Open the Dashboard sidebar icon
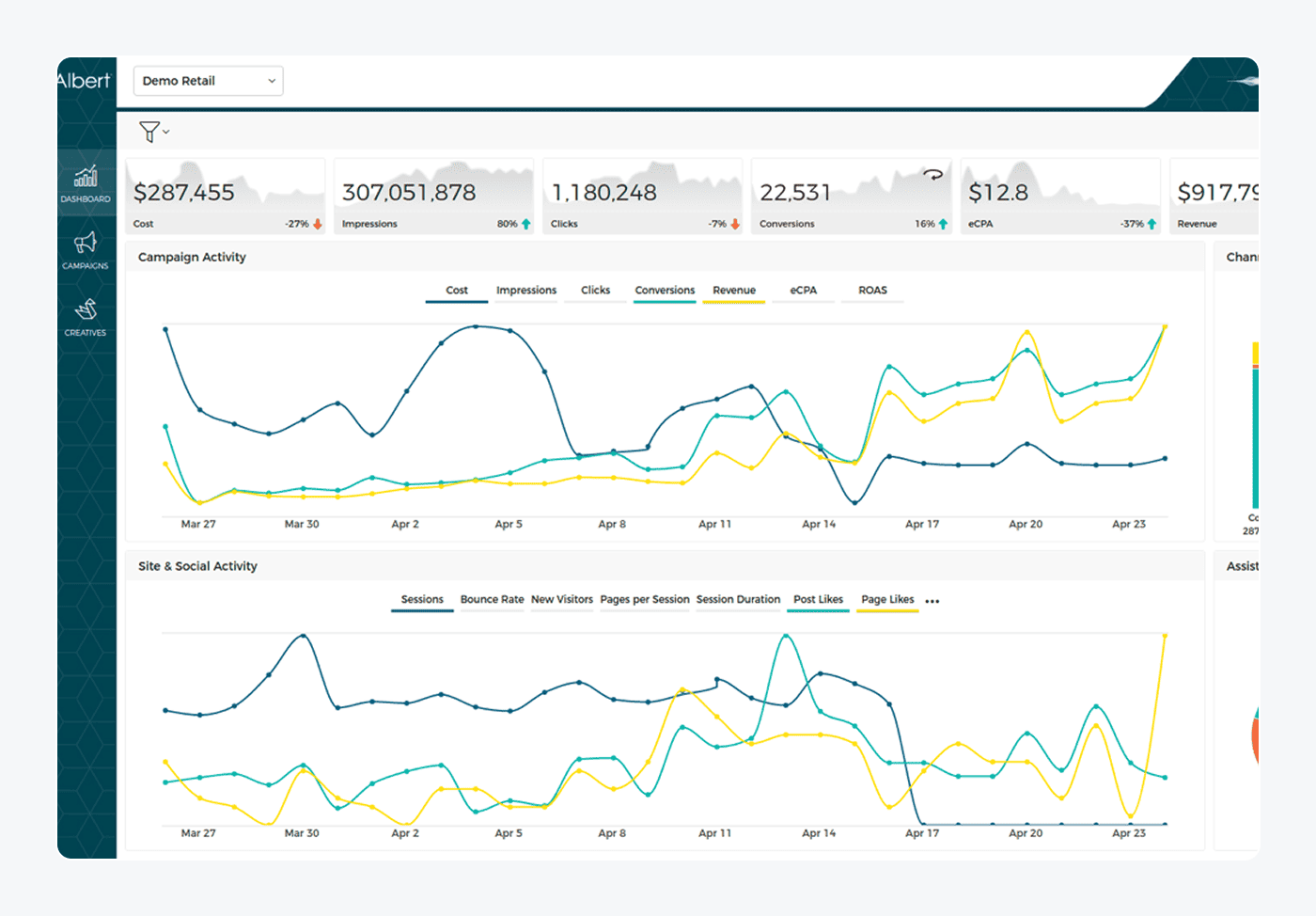 tap(86, 182)
